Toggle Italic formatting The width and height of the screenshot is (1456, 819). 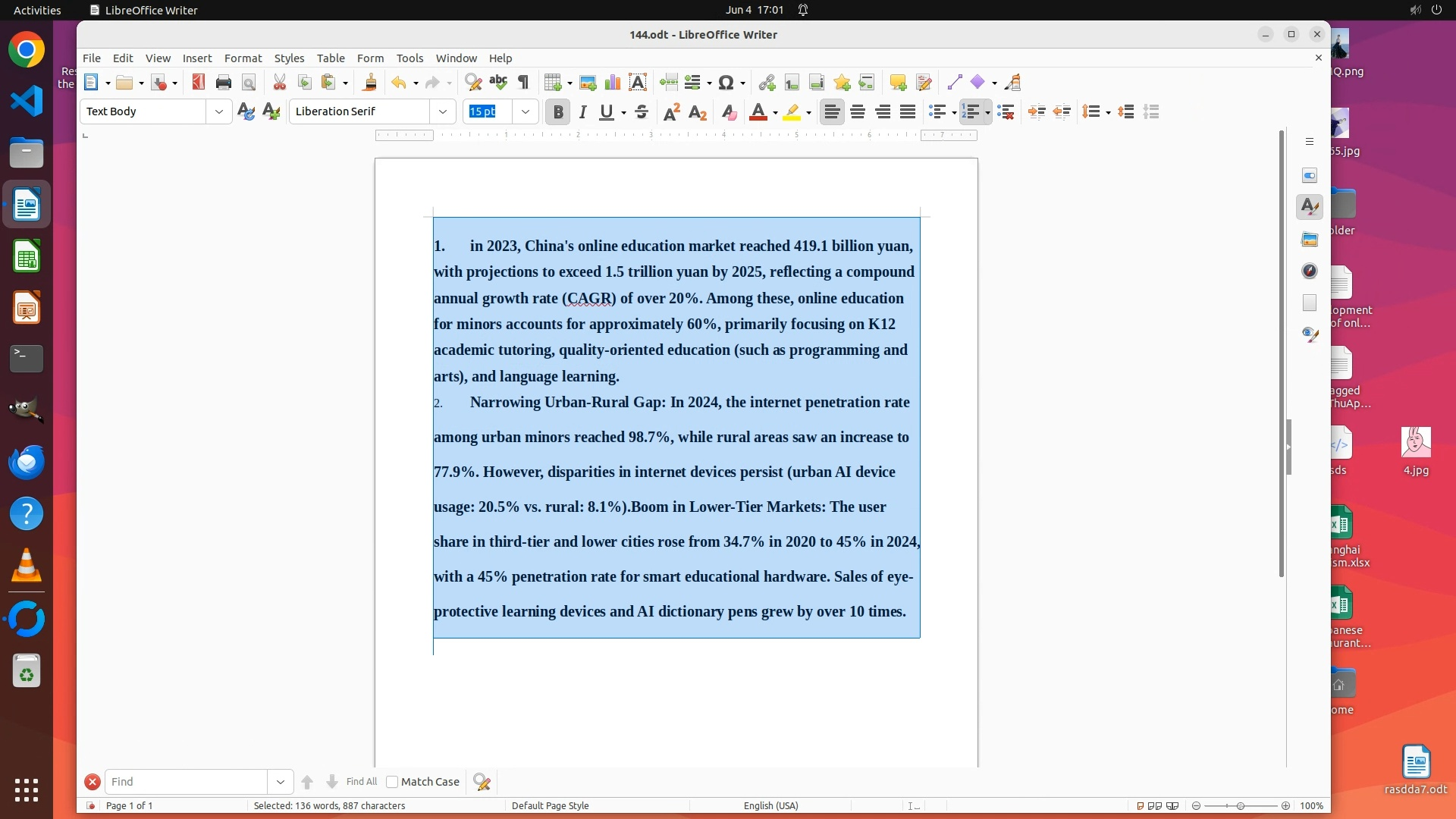coord(582,112)
